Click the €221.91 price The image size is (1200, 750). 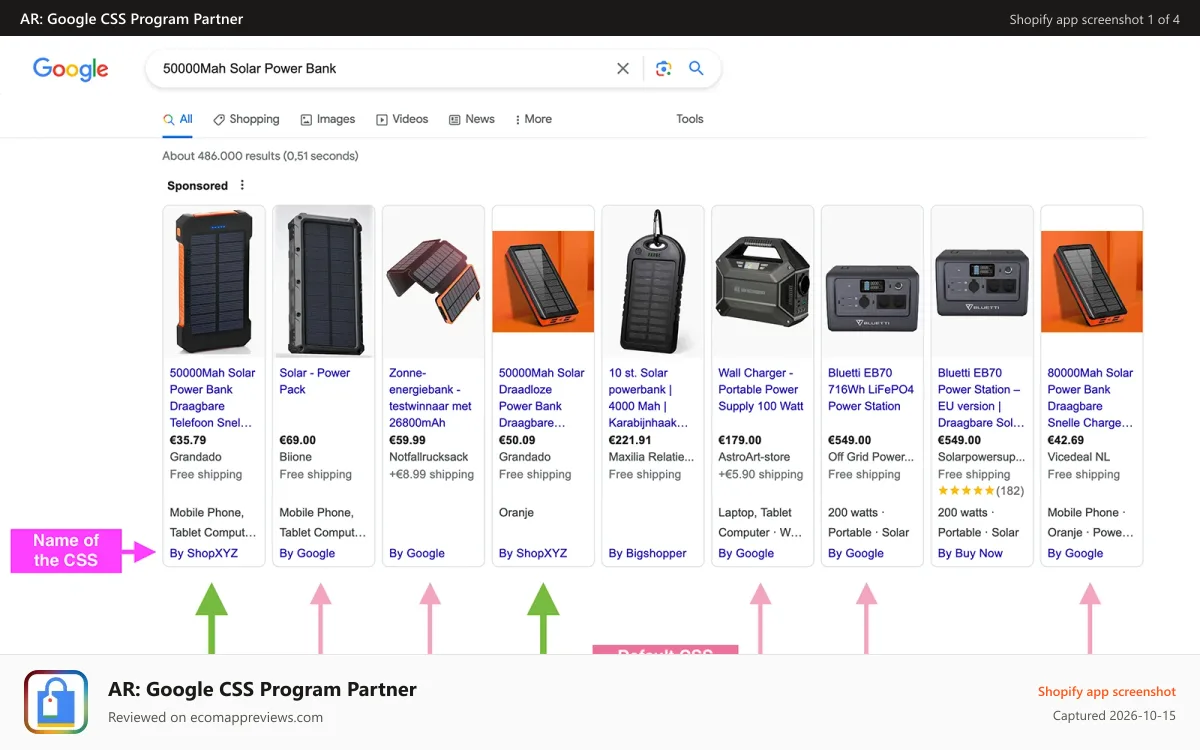pos(630,440)
